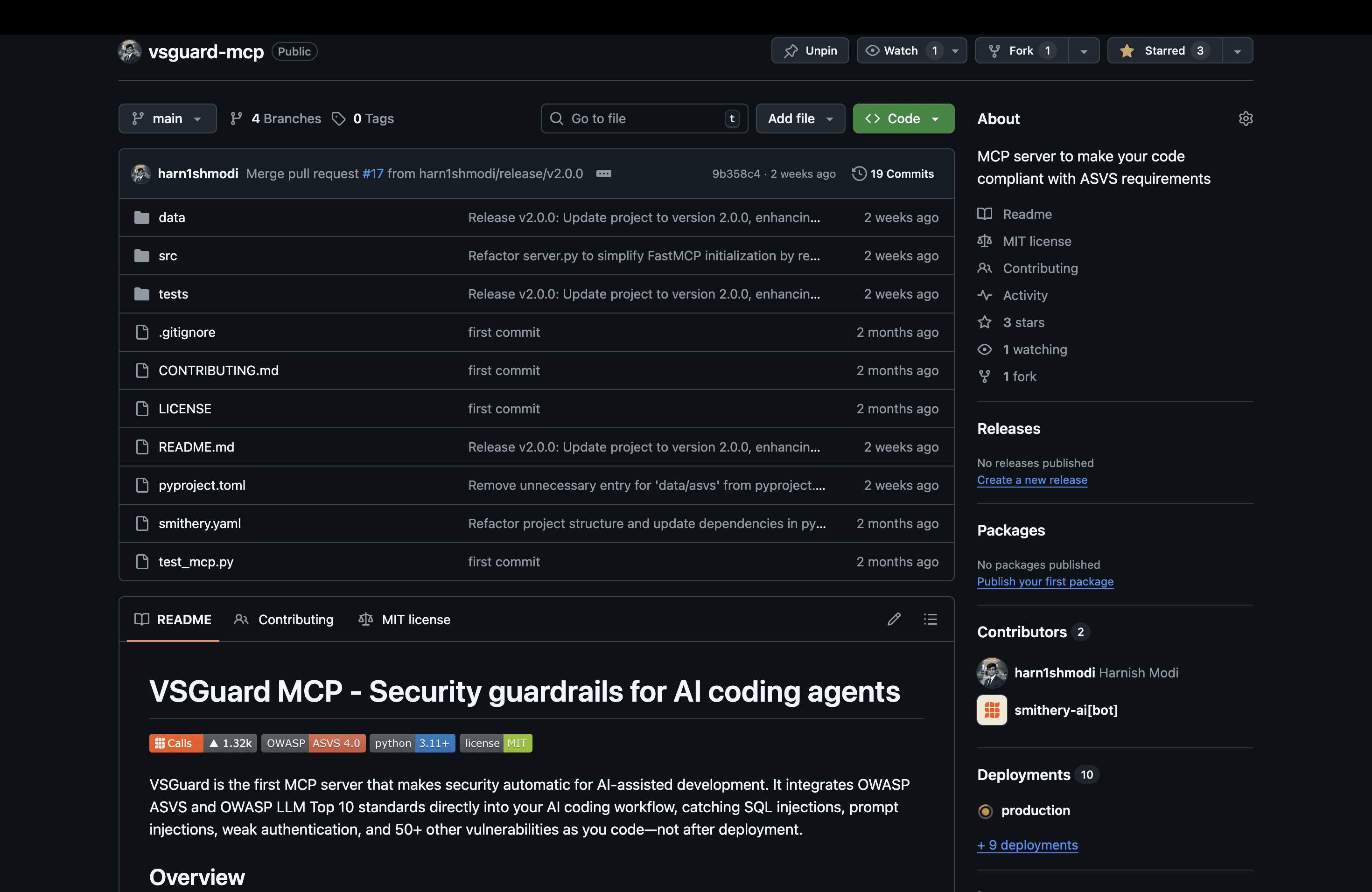Toggle Watch notifications button

(901, 51)
